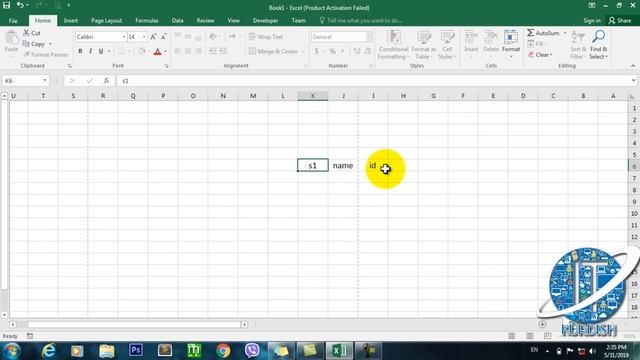640x360 pixels.
Task: Click the Format cells icon
Action: click(511, 38)
